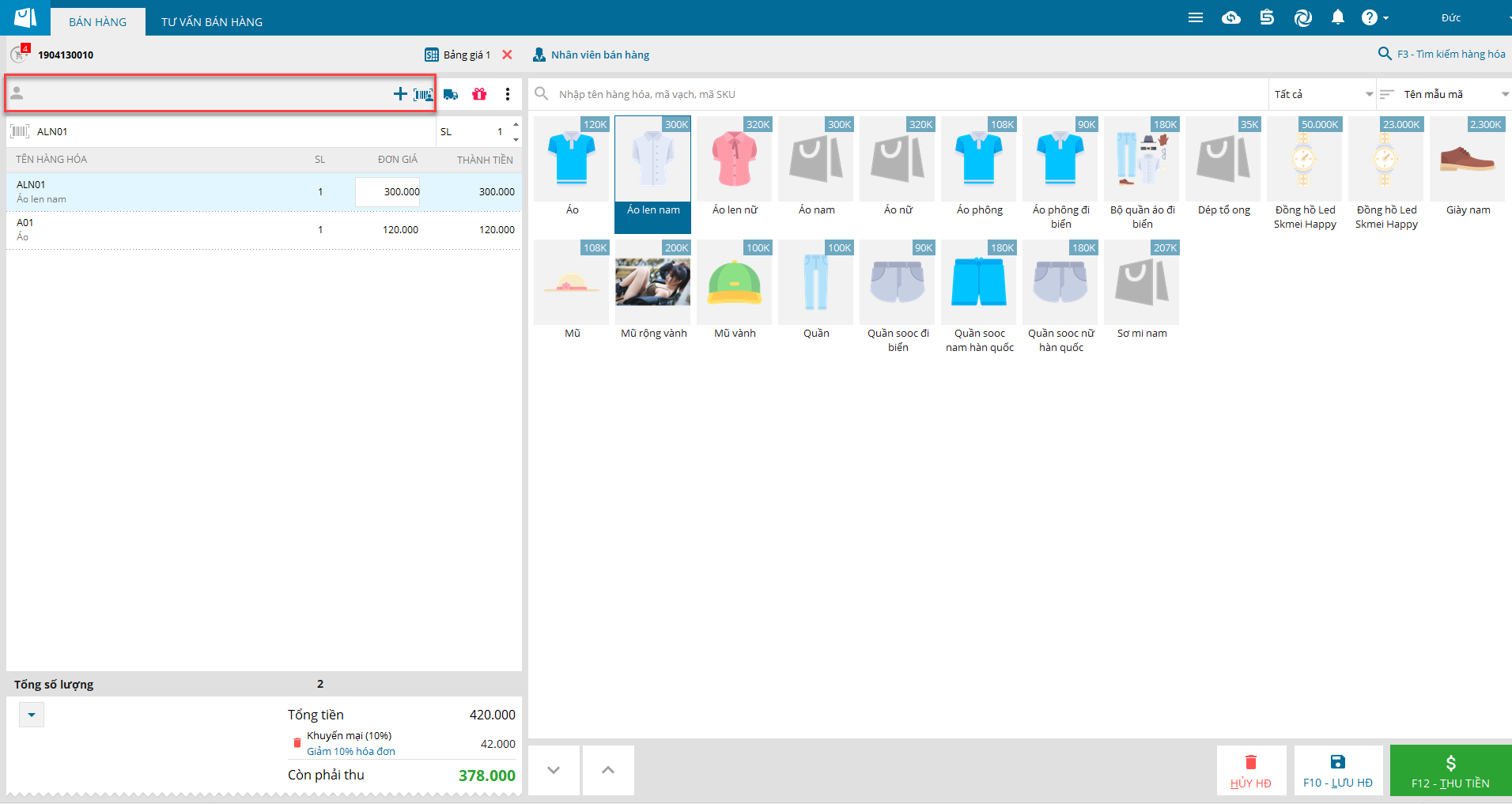Click the TÊN HÀNG HÓA column header
The width and height of the screenshot is (1512, 804).
click(x=51, y=160)
